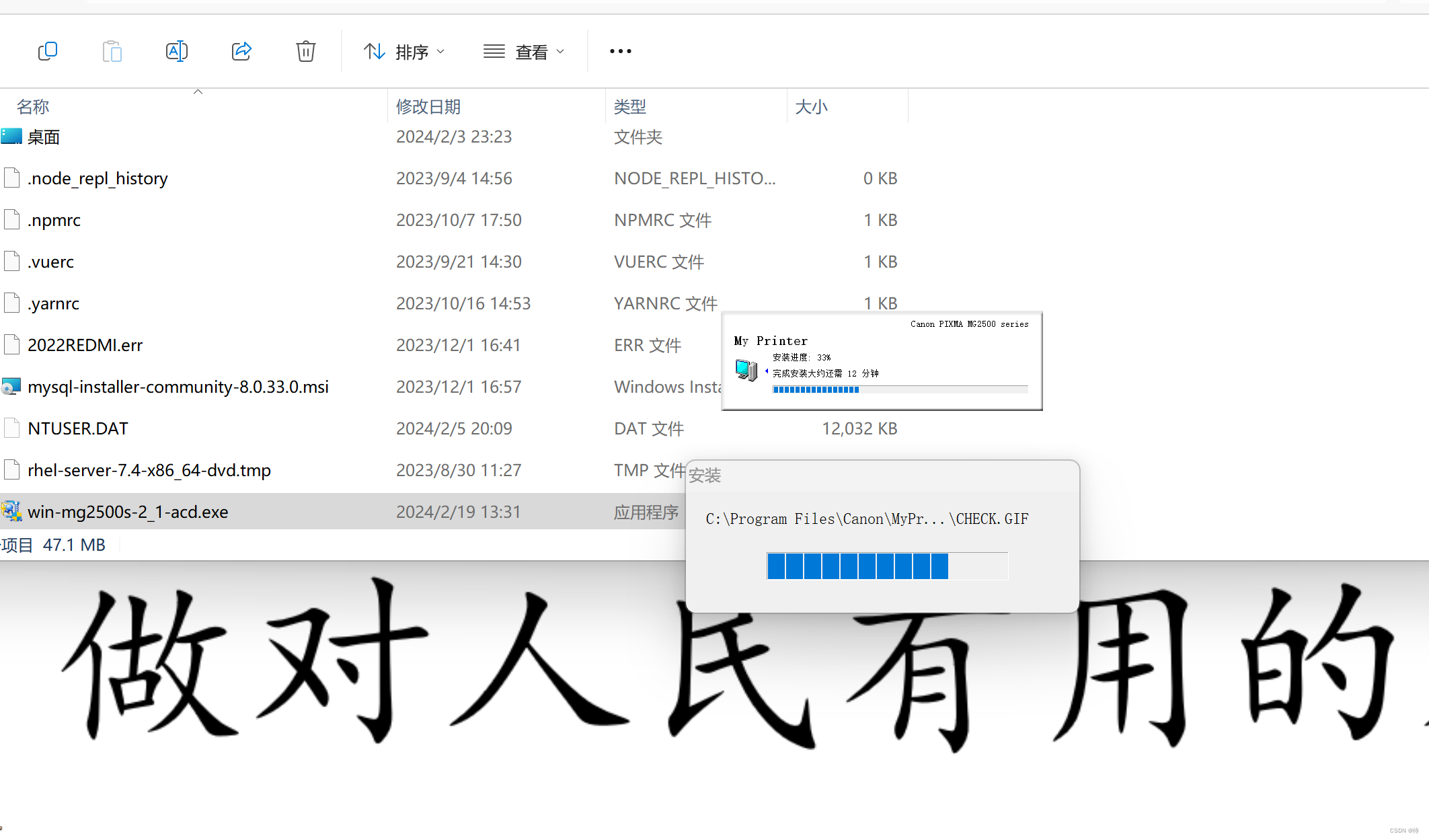Click the Copy icon in toolbar

[x=48, y=51]
